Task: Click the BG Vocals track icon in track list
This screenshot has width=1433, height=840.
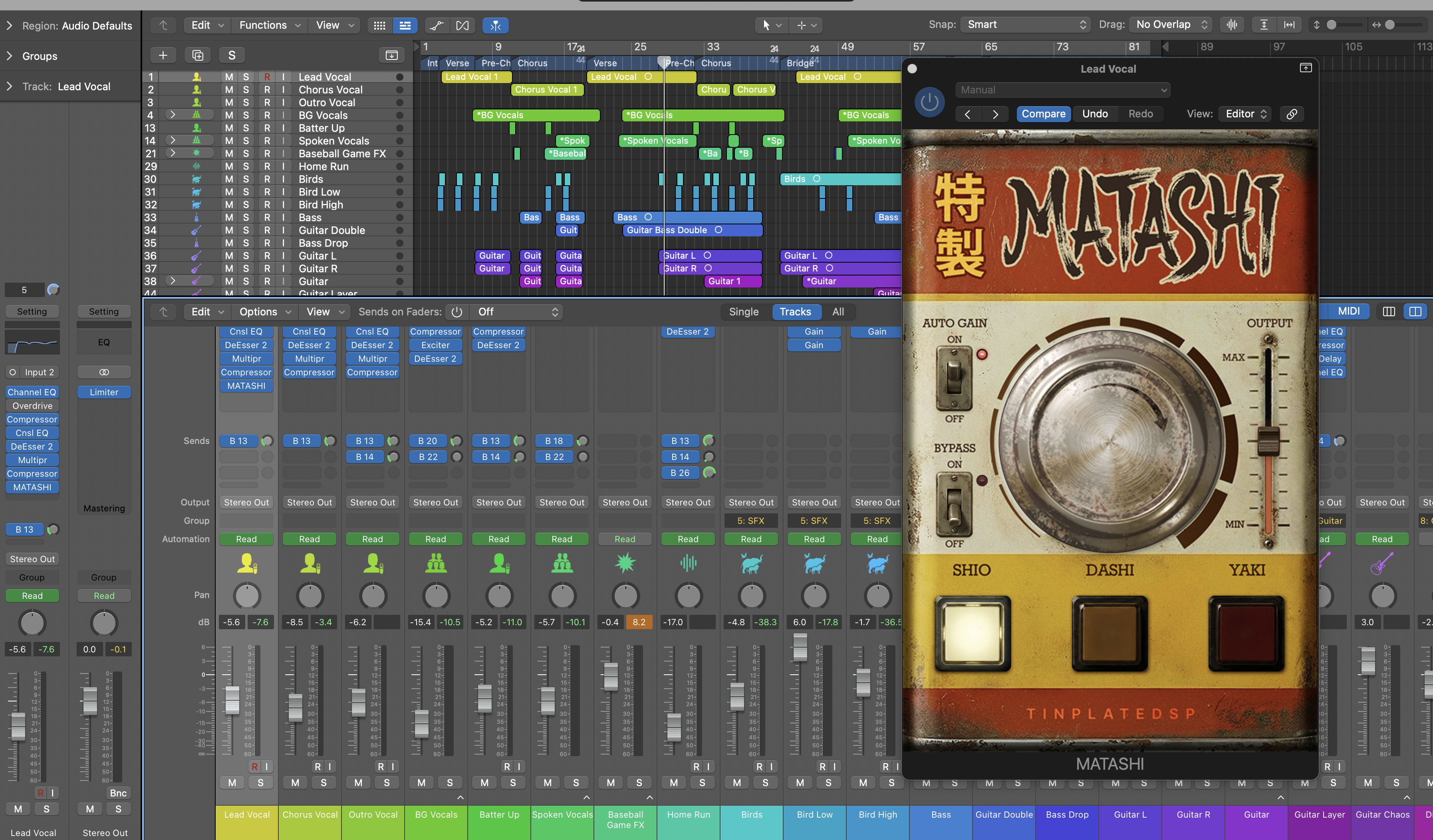Action: pos(196,115)
